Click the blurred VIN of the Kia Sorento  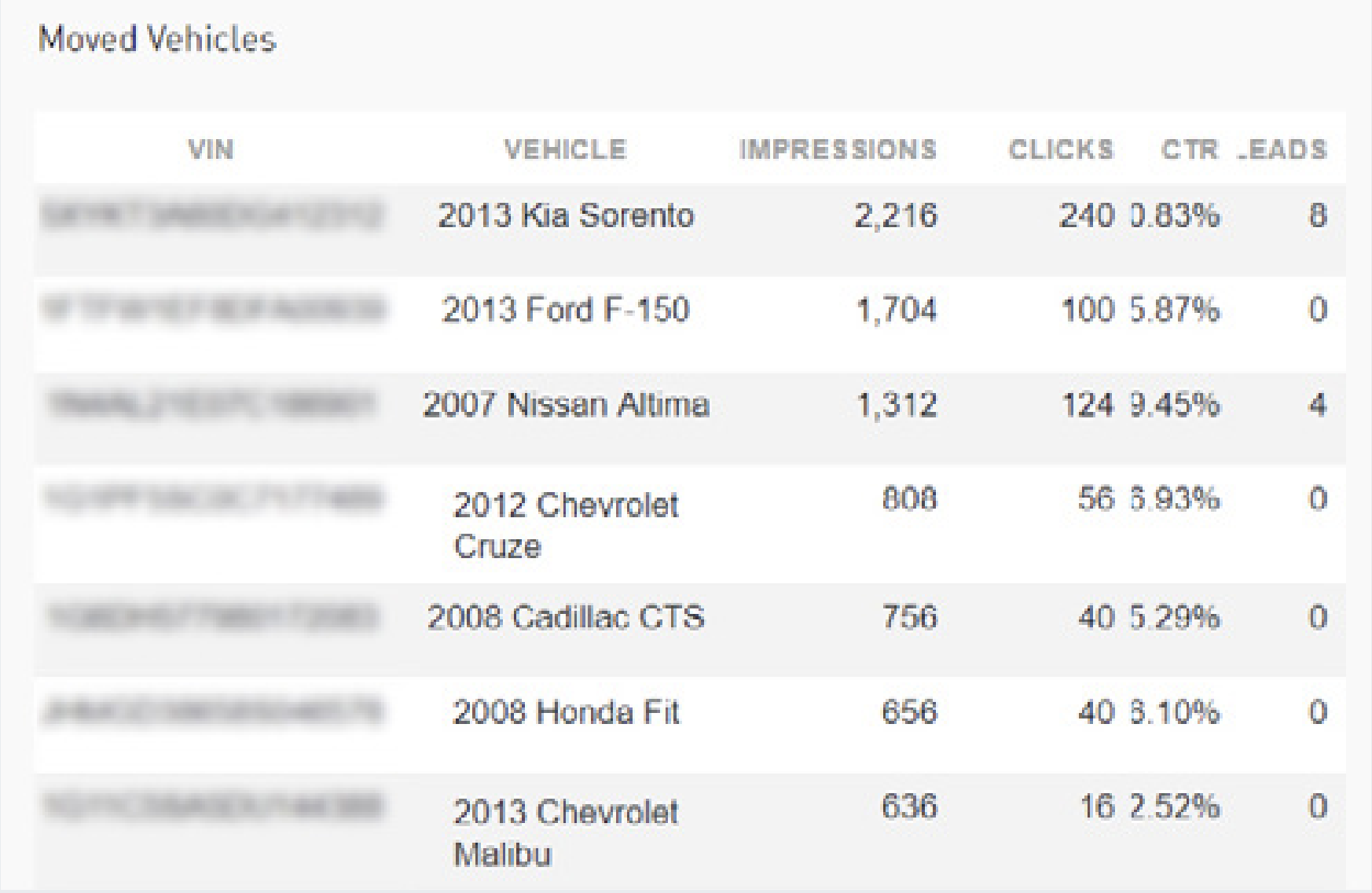click(x=211, y=215)
